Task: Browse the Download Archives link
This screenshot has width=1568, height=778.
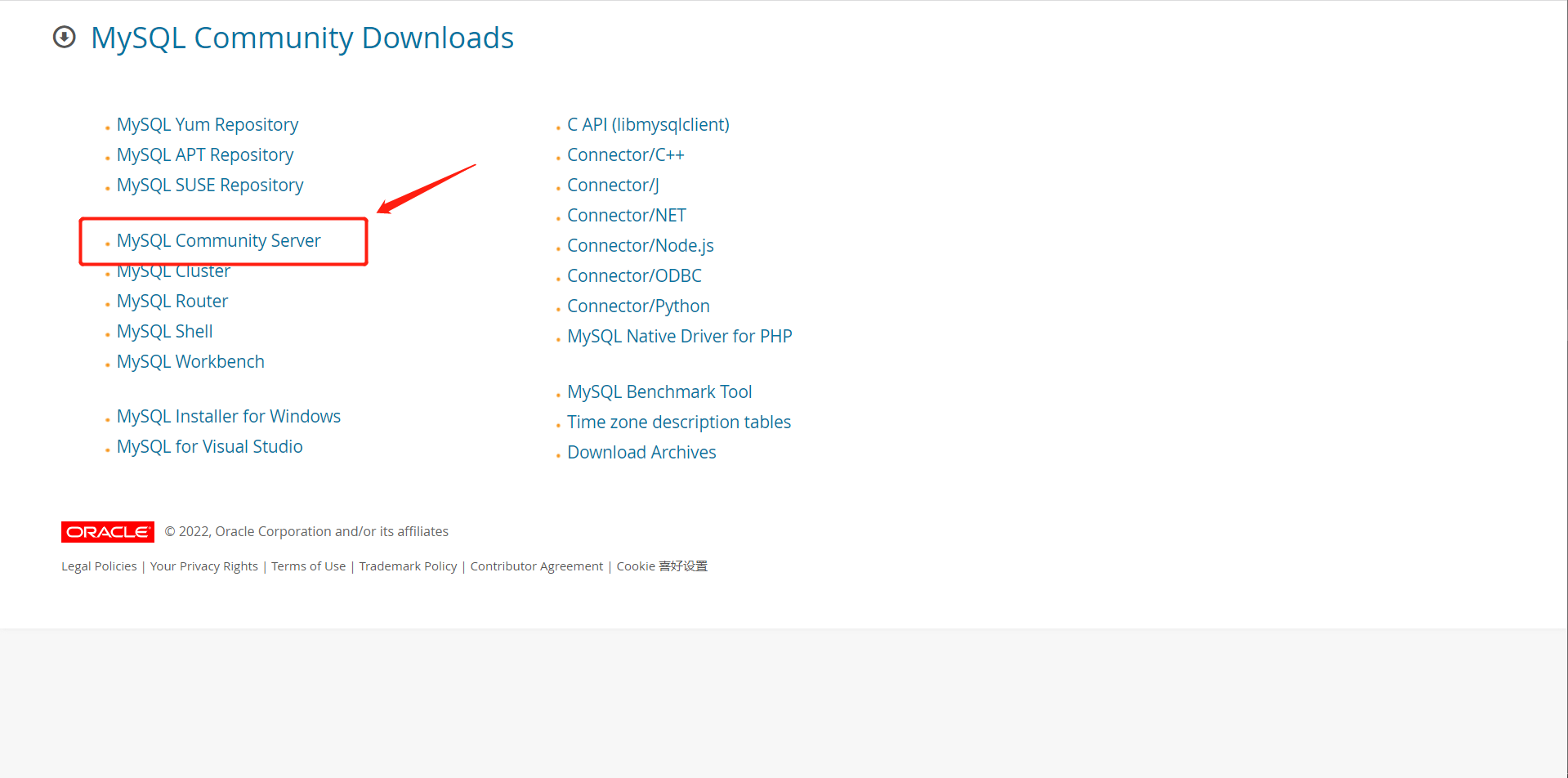Action: [x=642, y=453]
